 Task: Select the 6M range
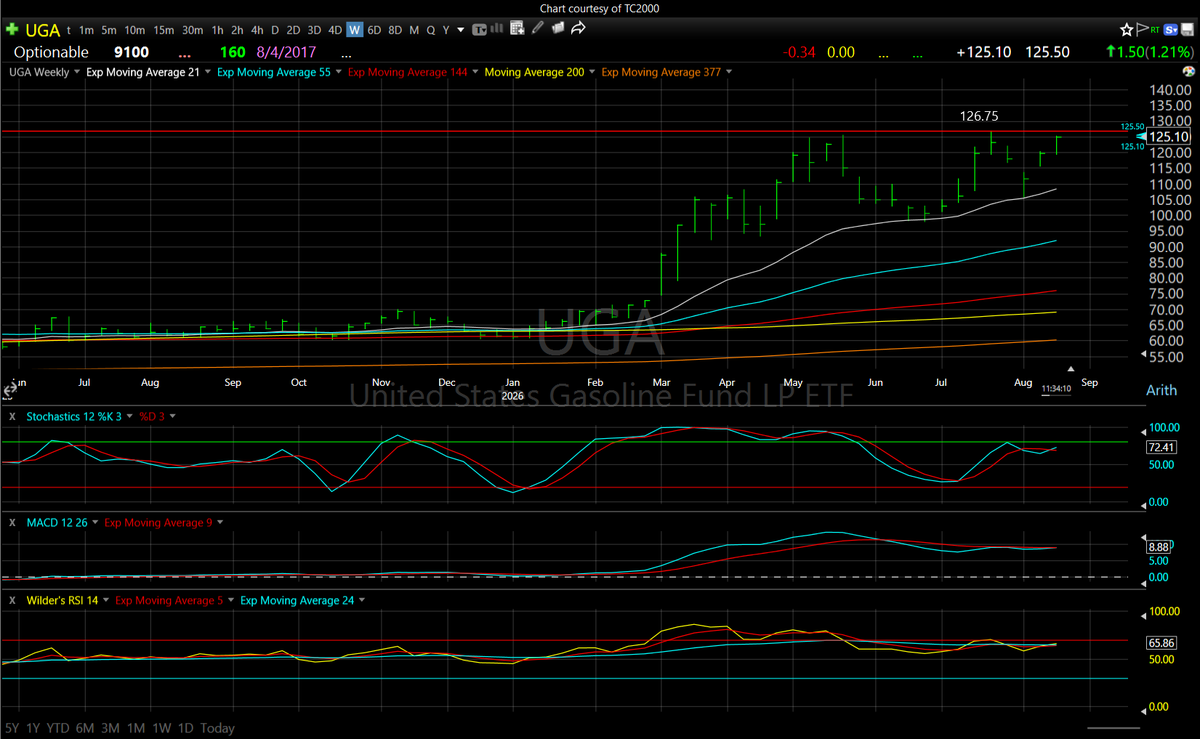click(85, 728)
